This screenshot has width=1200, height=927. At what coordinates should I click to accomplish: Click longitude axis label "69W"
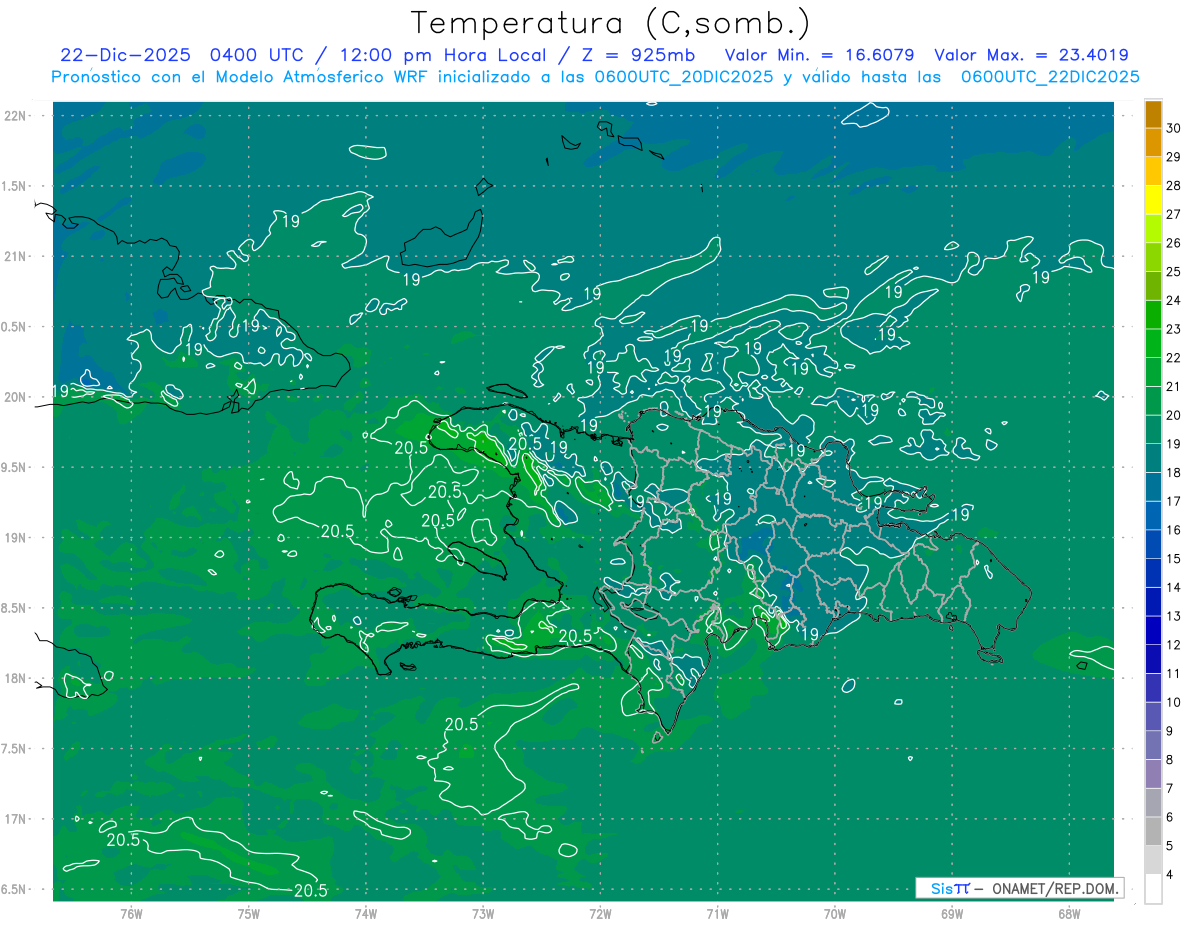(x=952, y=914)
